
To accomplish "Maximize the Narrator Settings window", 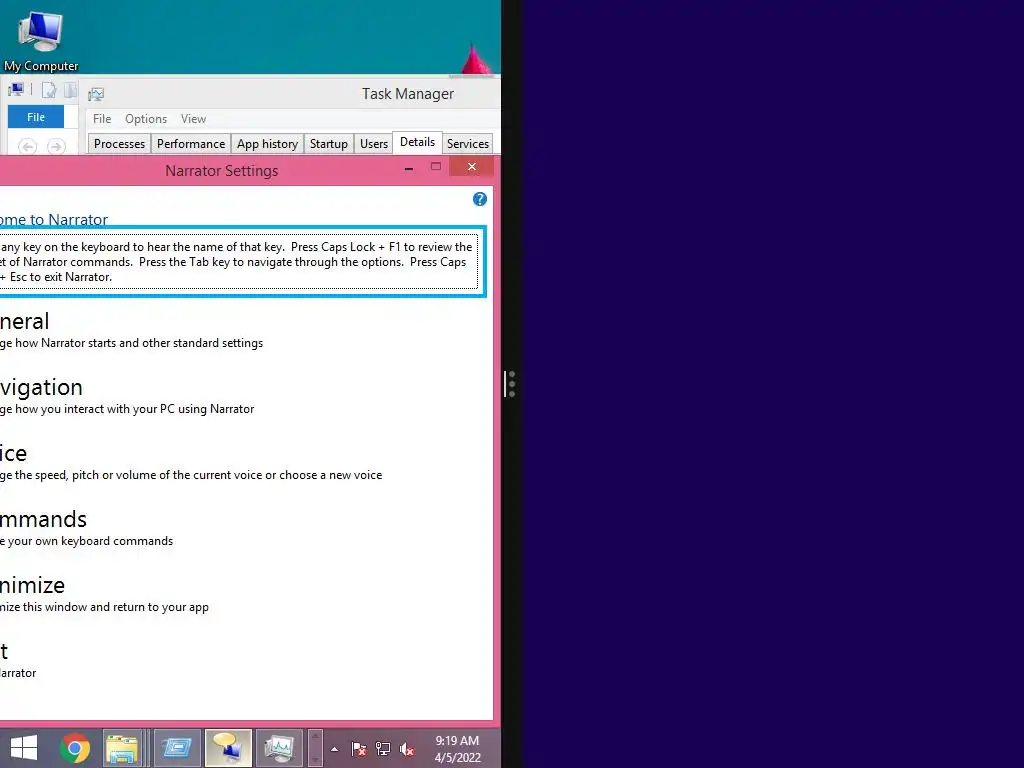I will pyautogui.click(x=436, y=167).
